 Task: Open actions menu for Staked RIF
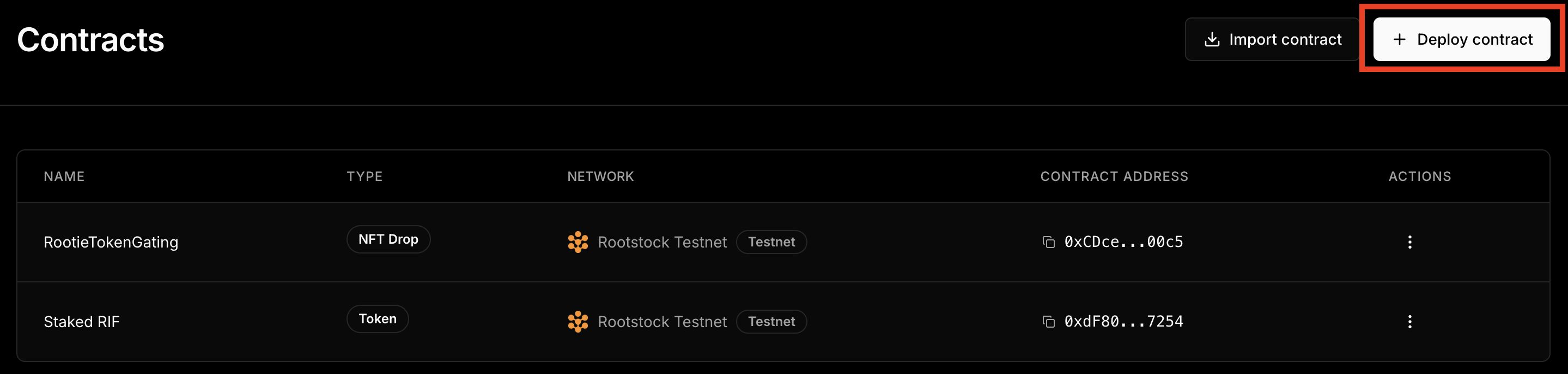tap(1409, 322)
